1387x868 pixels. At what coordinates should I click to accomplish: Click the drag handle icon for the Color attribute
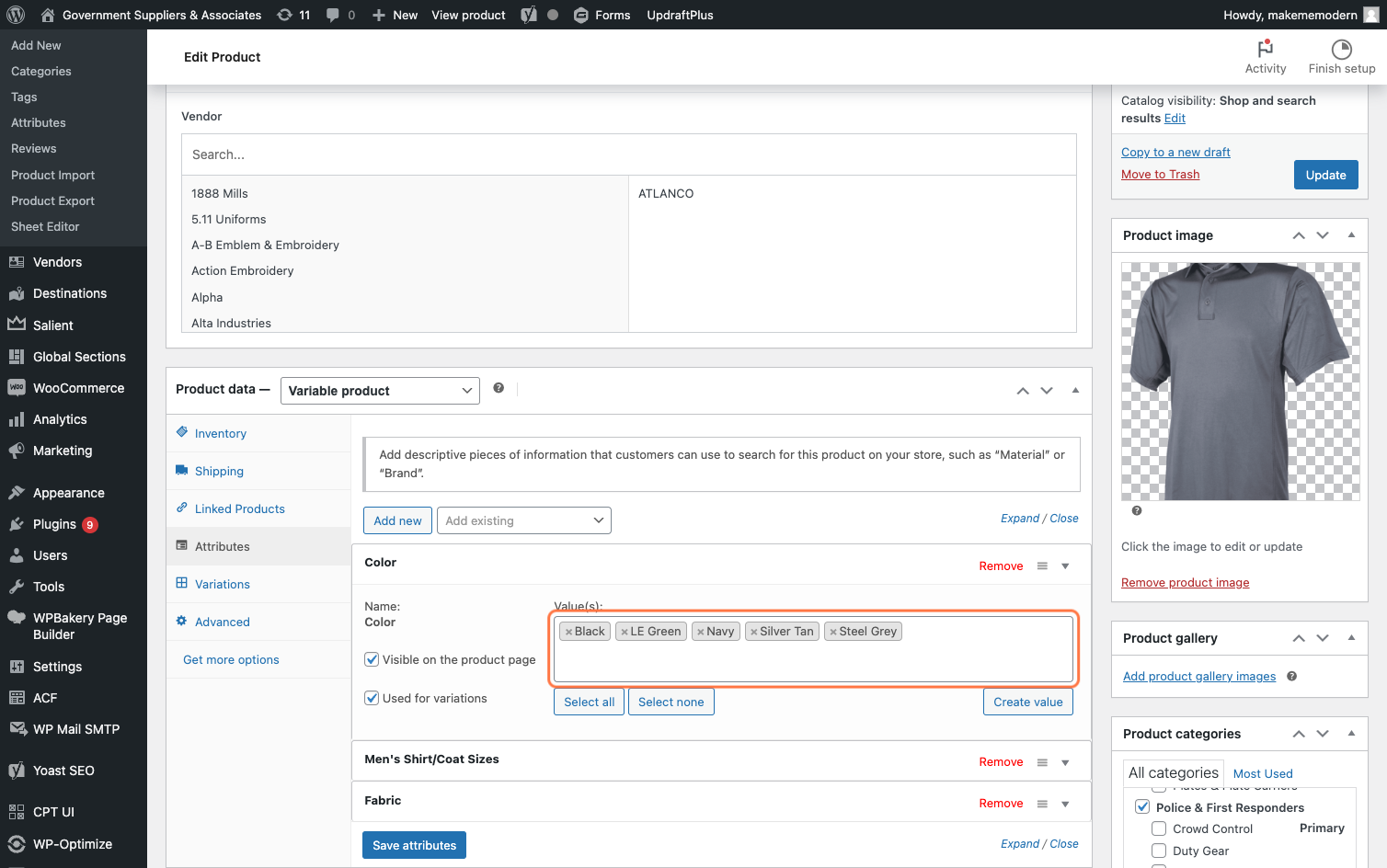1042,565
